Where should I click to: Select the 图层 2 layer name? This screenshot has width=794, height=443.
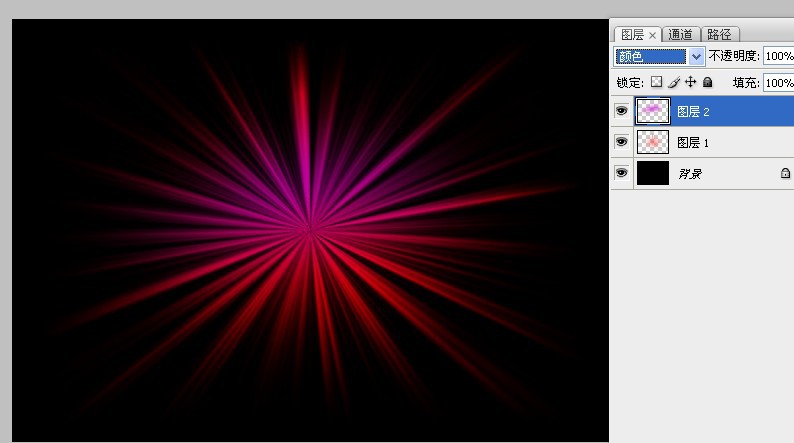(693, 112)
